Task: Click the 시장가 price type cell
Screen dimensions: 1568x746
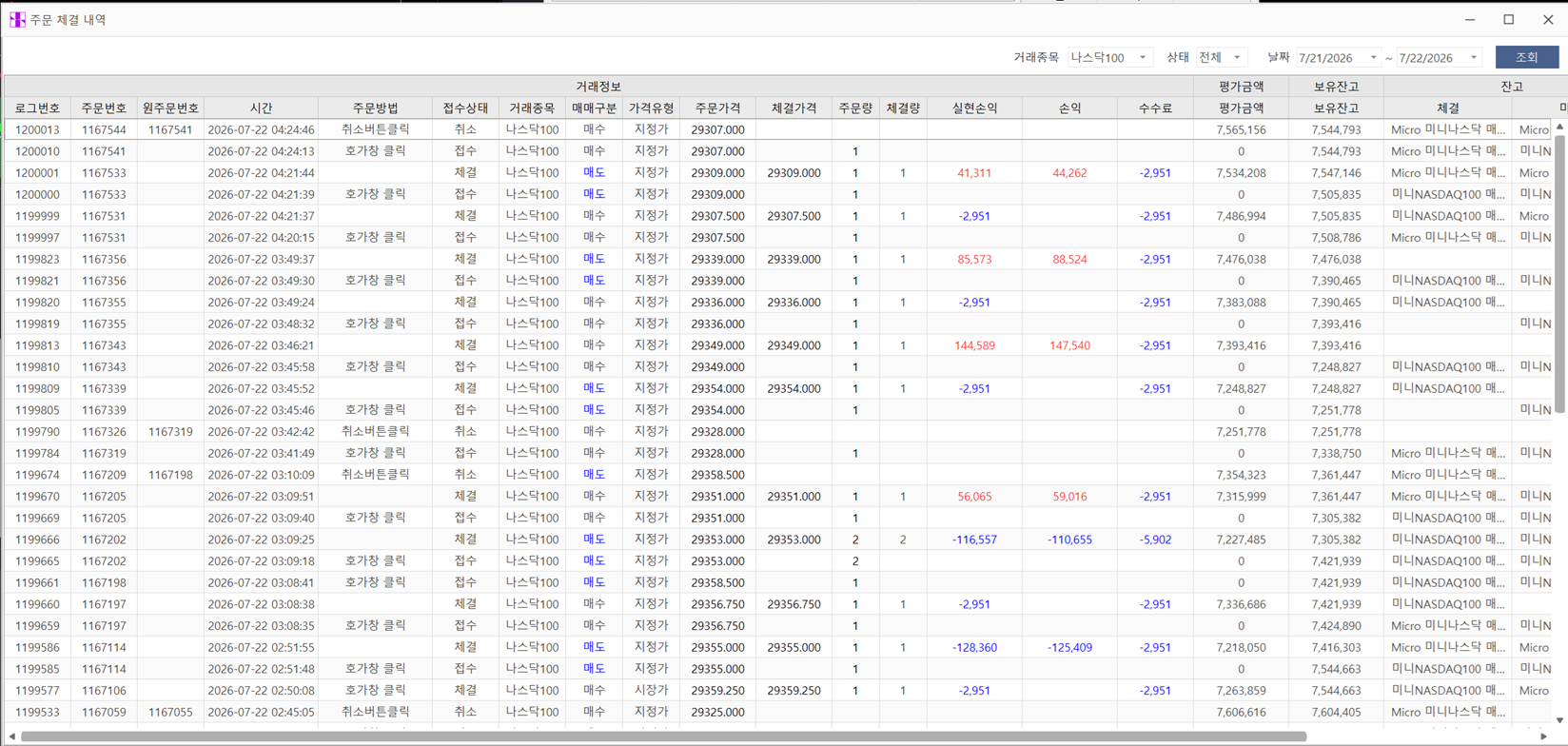Action: (x=652, y=691)
